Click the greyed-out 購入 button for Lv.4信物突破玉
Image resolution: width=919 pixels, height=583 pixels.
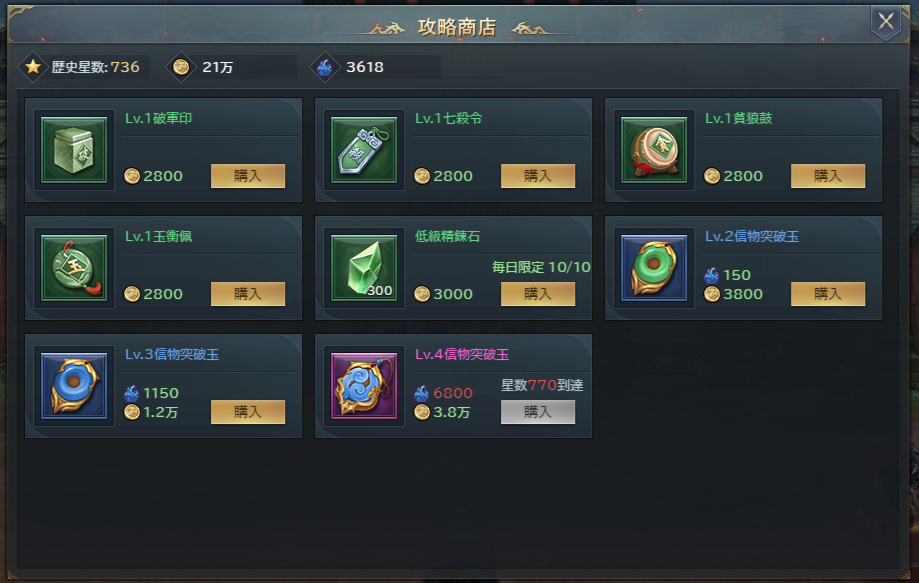pyautogui.click(x=538, y=412)
